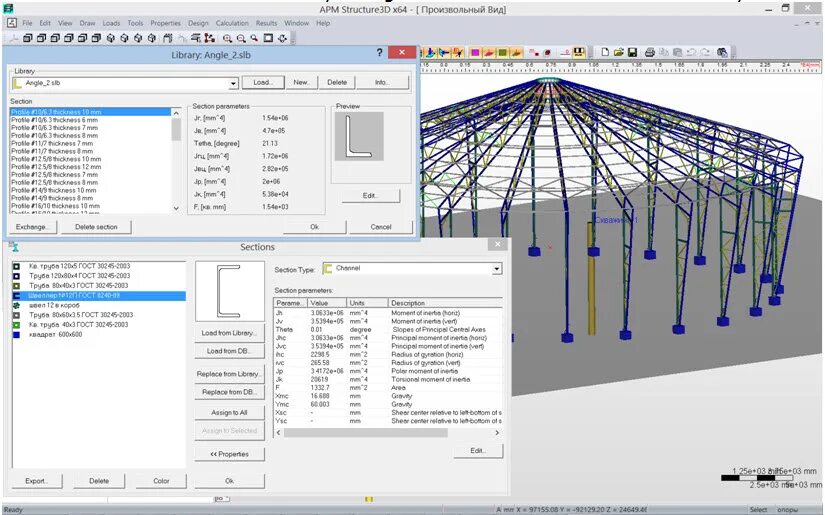825x515 pixels.
Task: Select 'Кв. труба 120x5 ГОСТ 30245-2003' section
Action: 79,266
